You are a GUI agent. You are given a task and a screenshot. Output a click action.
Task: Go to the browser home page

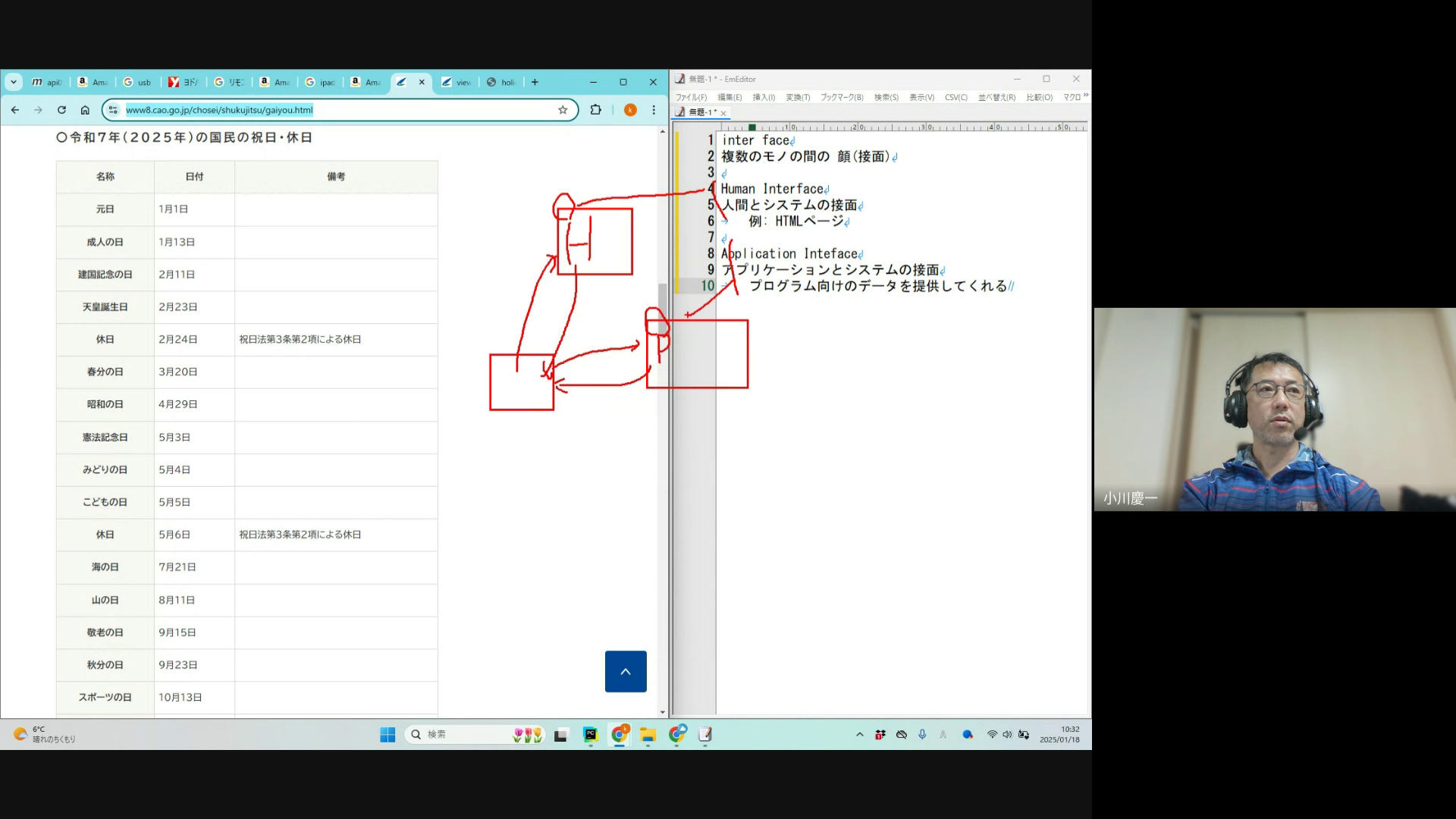pos(85,110)
